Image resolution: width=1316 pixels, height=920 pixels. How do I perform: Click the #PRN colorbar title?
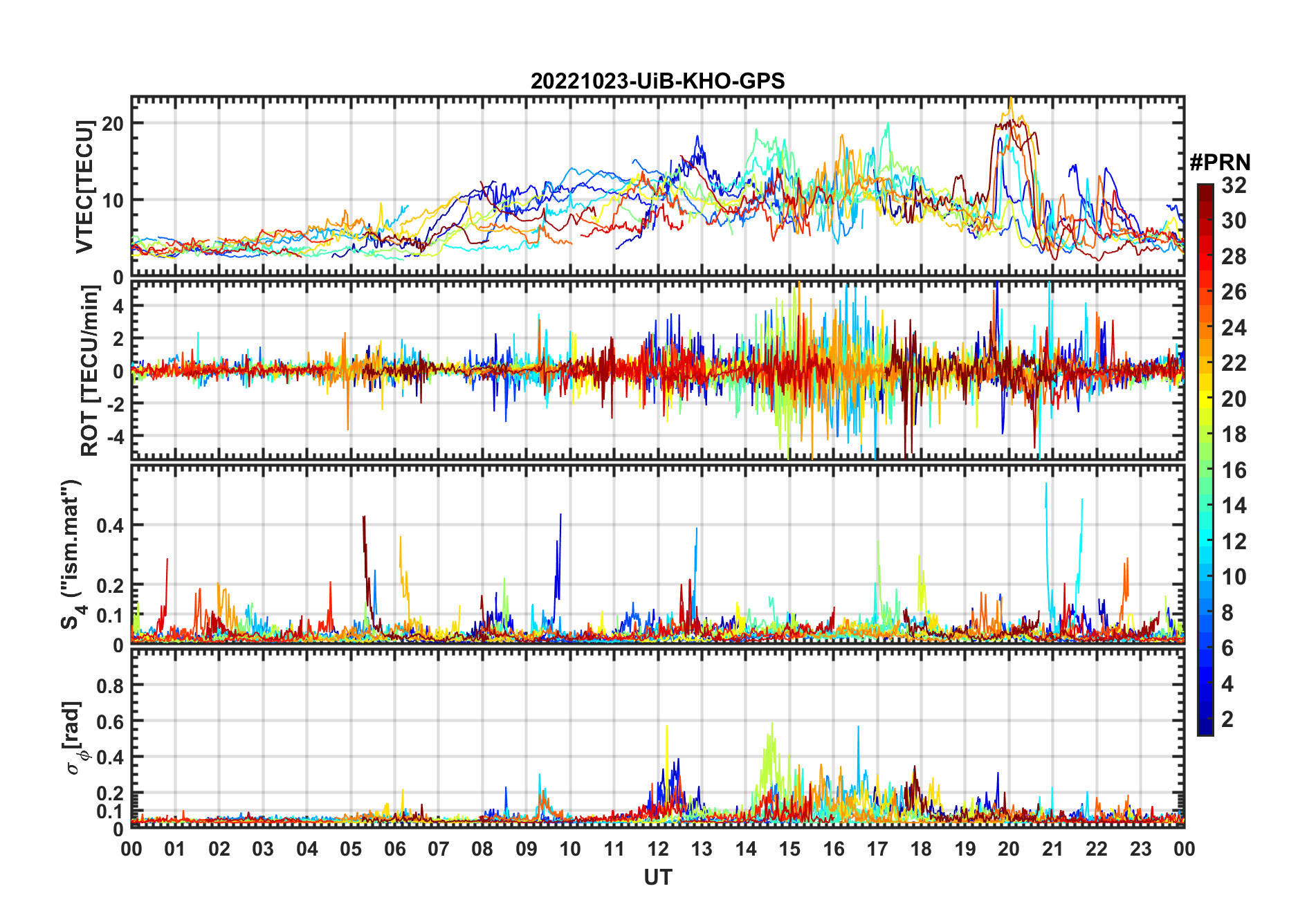(x=1220, y=163)
